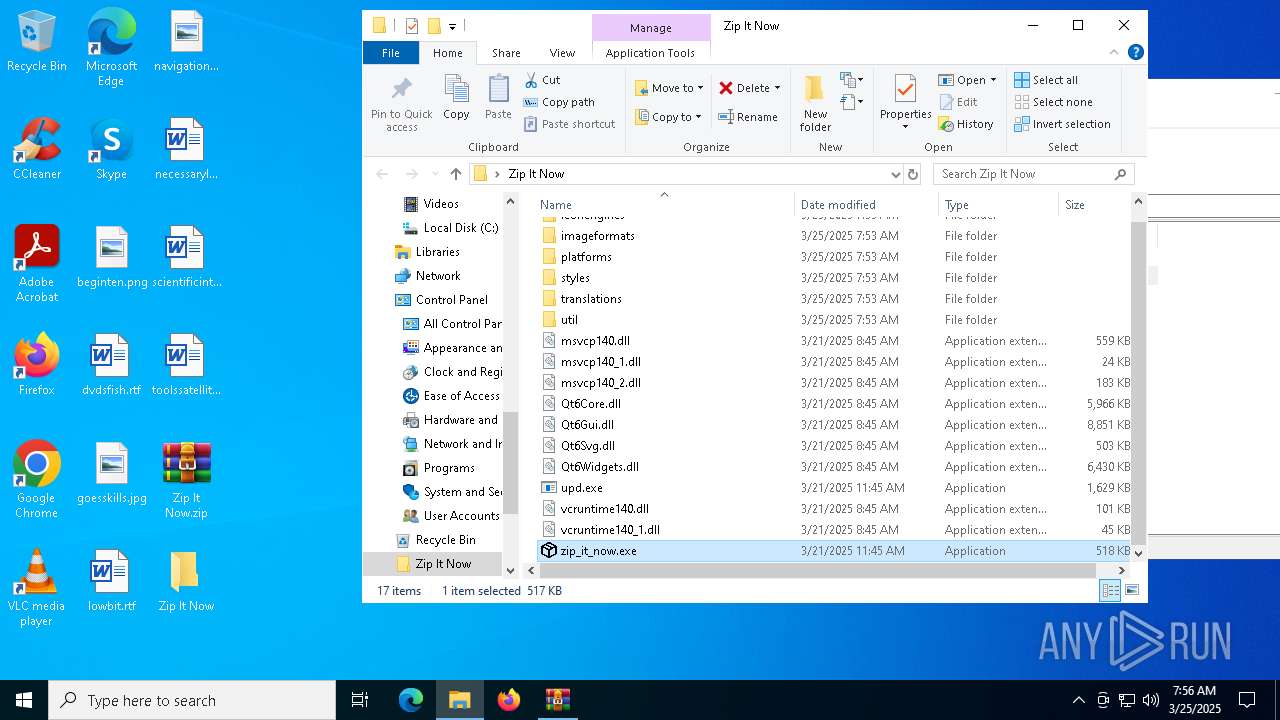Switch to Large icons view layout

(x=1132, y=591)
